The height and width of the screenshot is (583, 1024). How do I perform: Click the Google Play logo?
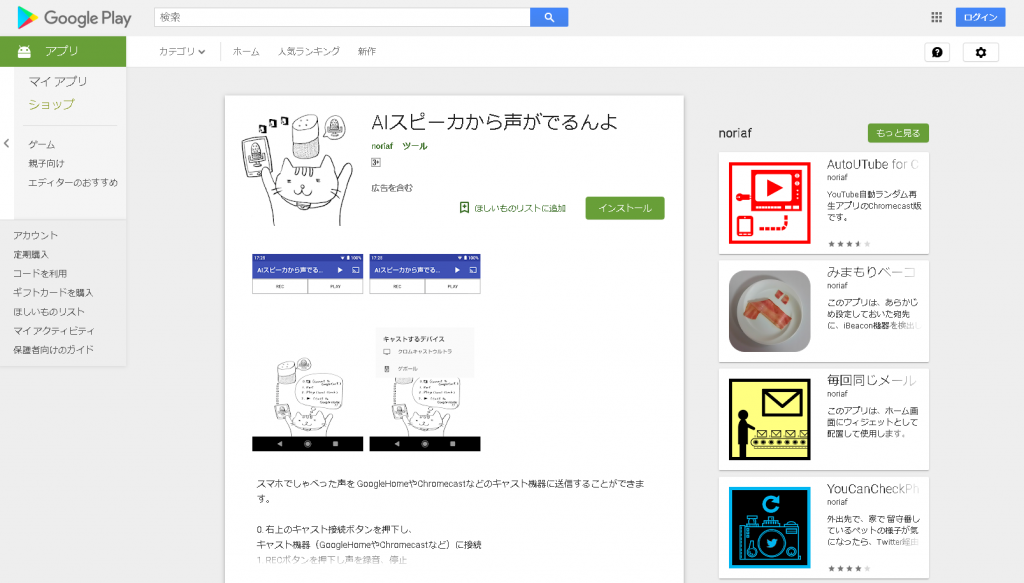pyautogui.click(x=74, y=18)
